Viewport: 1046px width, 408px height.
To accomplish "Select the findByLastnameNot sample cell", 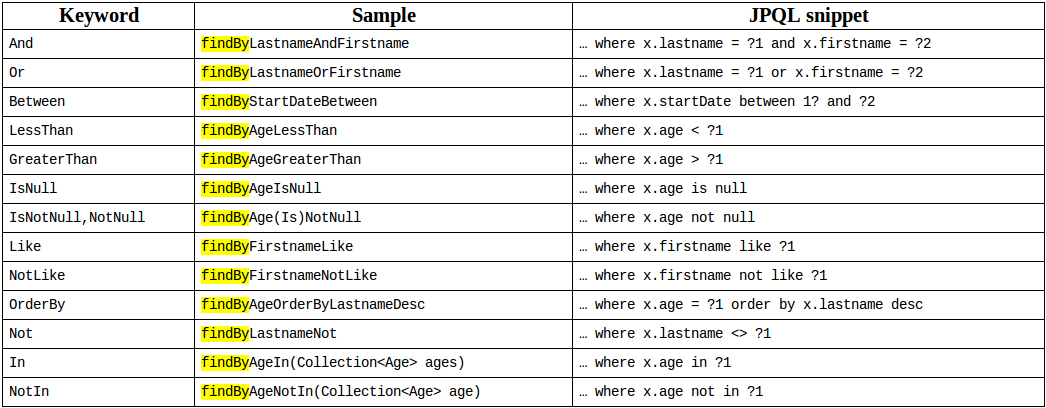I will coord(384,334).
